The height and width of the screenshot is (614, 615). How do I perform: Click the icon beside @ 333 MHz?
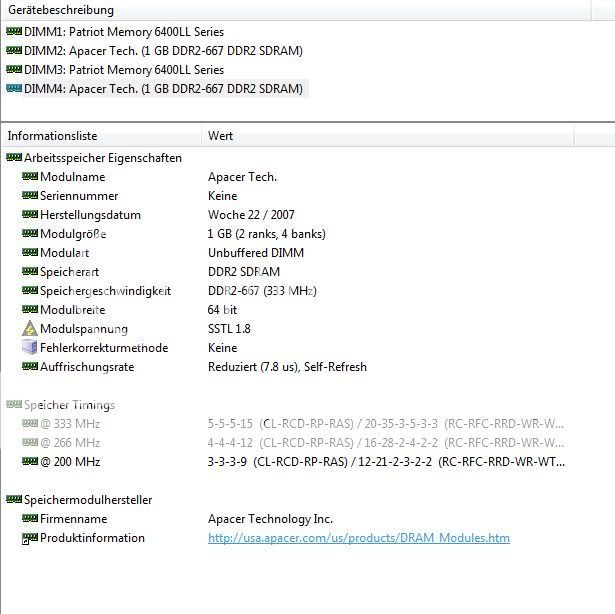point(30,423)
